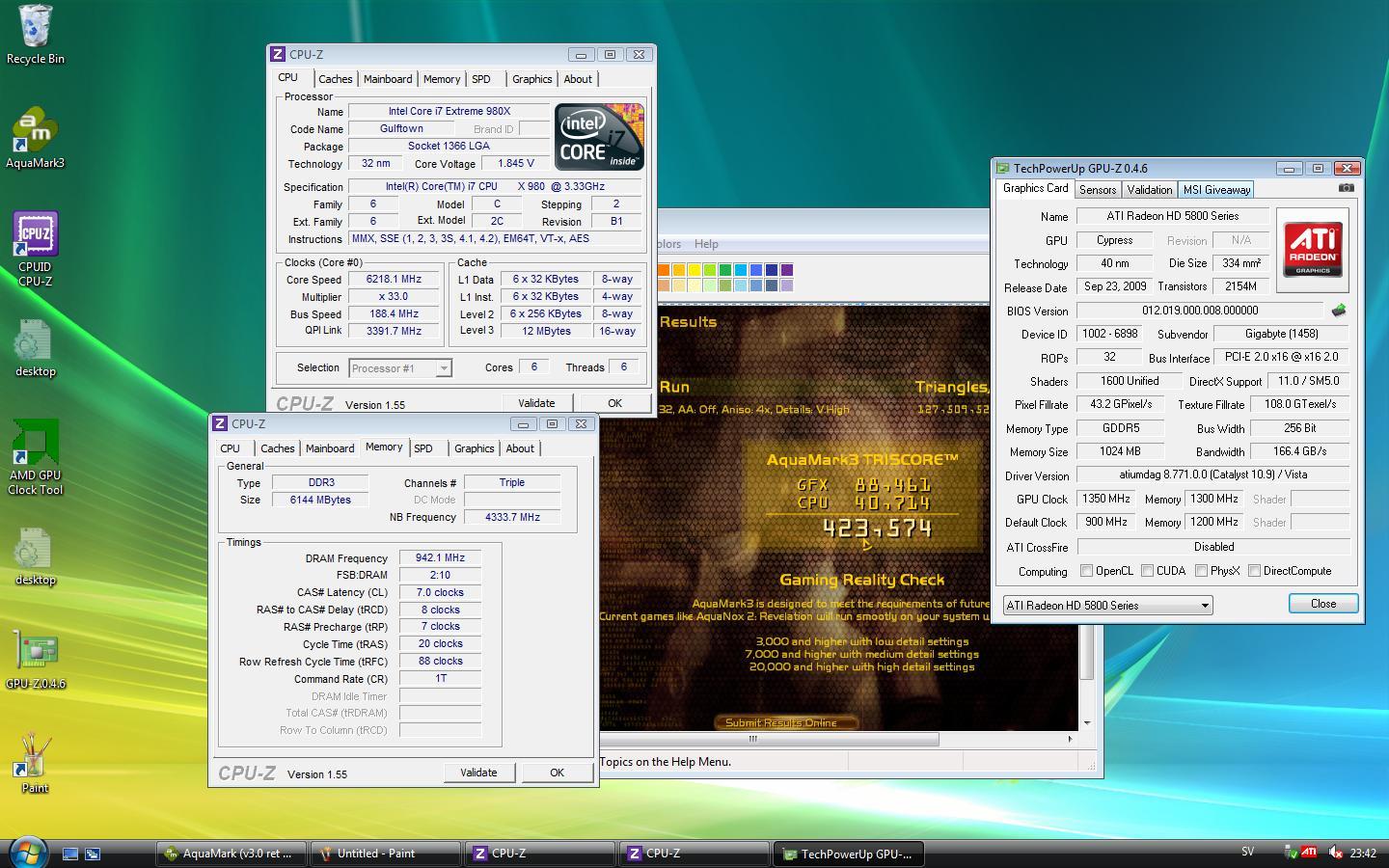
Task: Click OK in the upper CPU-Z window
Action: tap(614, 403)
